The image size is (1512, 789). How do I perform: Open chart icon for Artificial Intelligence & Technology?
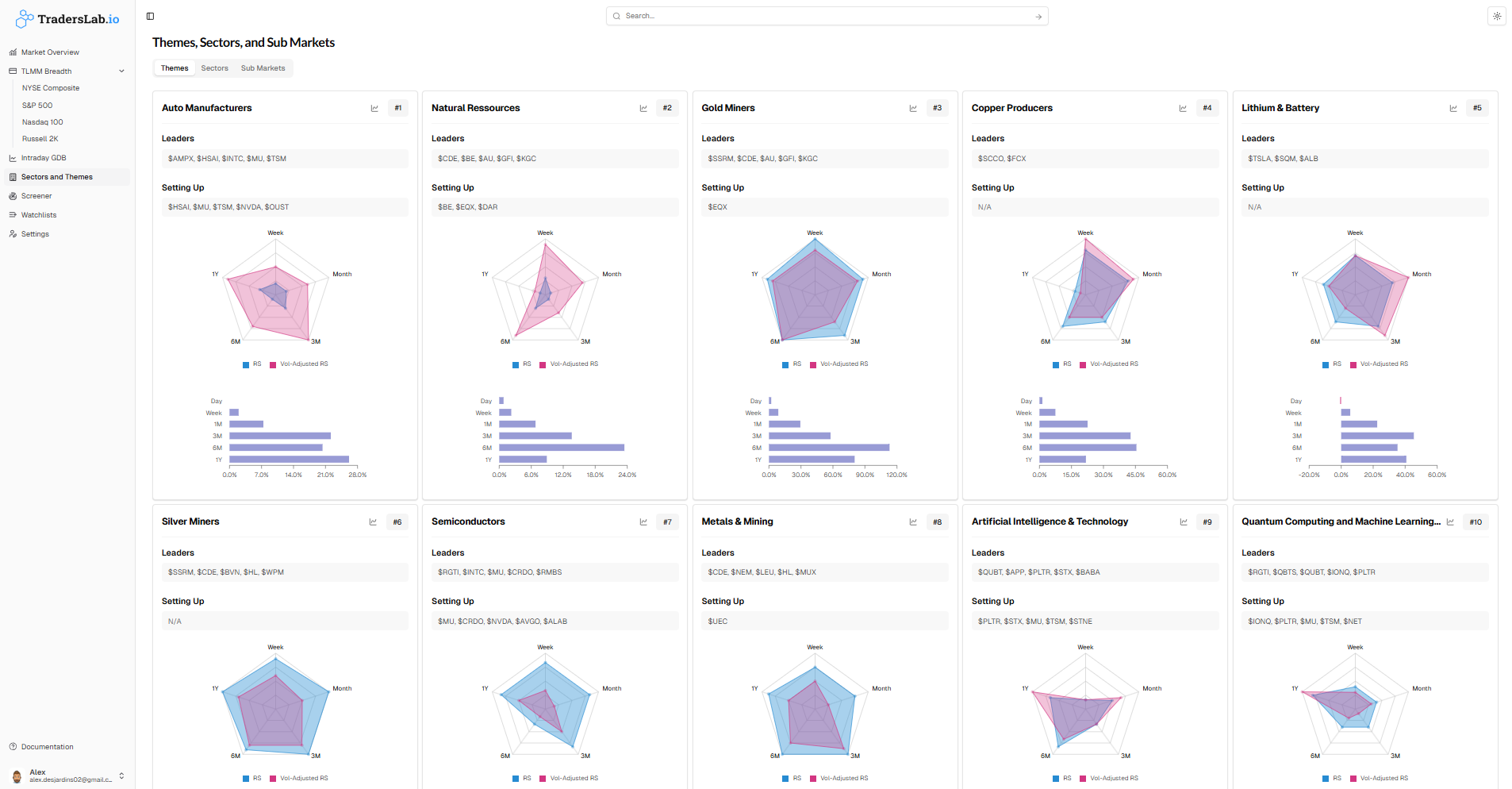click(x=1184, y=522)
